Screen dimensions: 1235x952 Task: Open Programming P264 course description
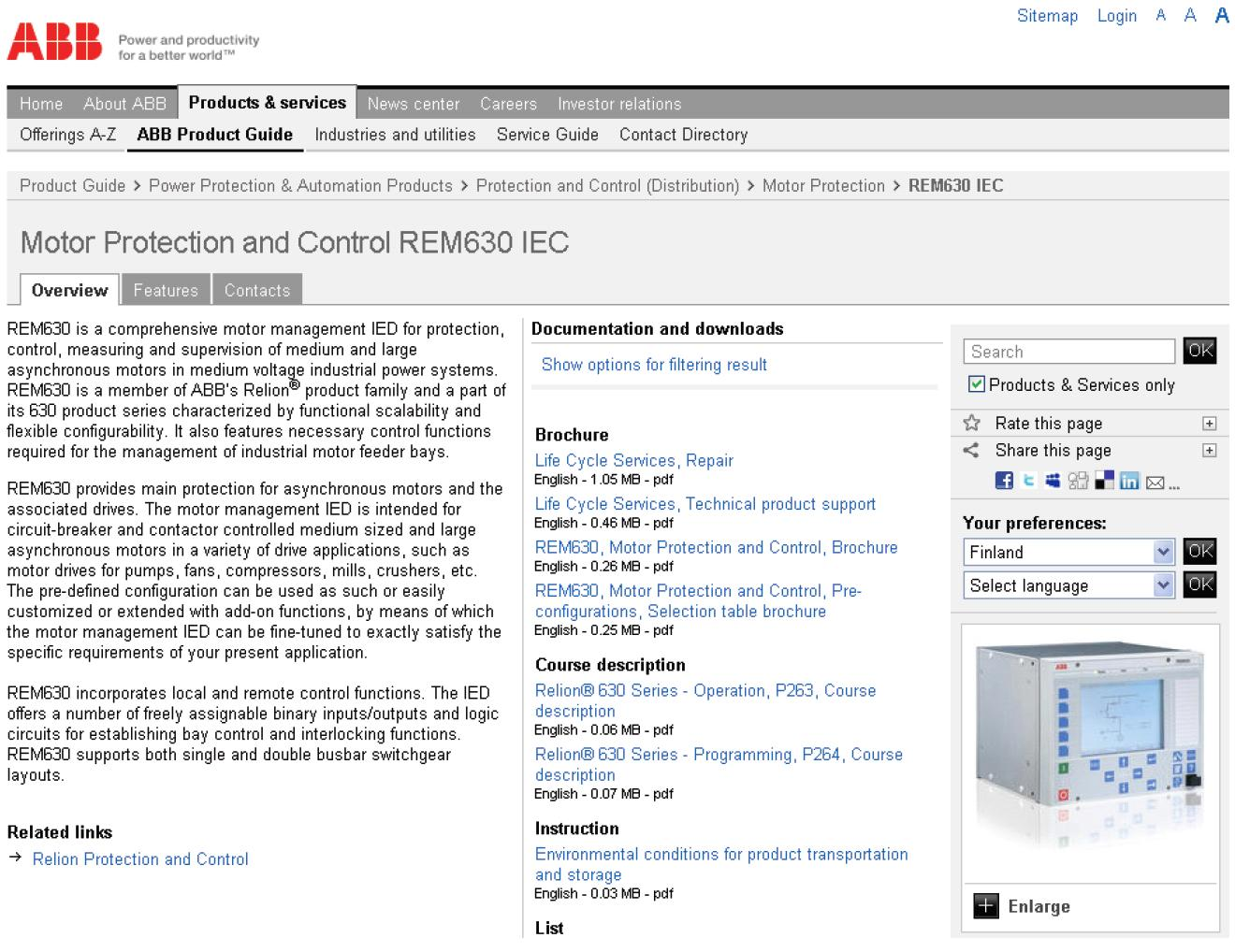[719, 764]
